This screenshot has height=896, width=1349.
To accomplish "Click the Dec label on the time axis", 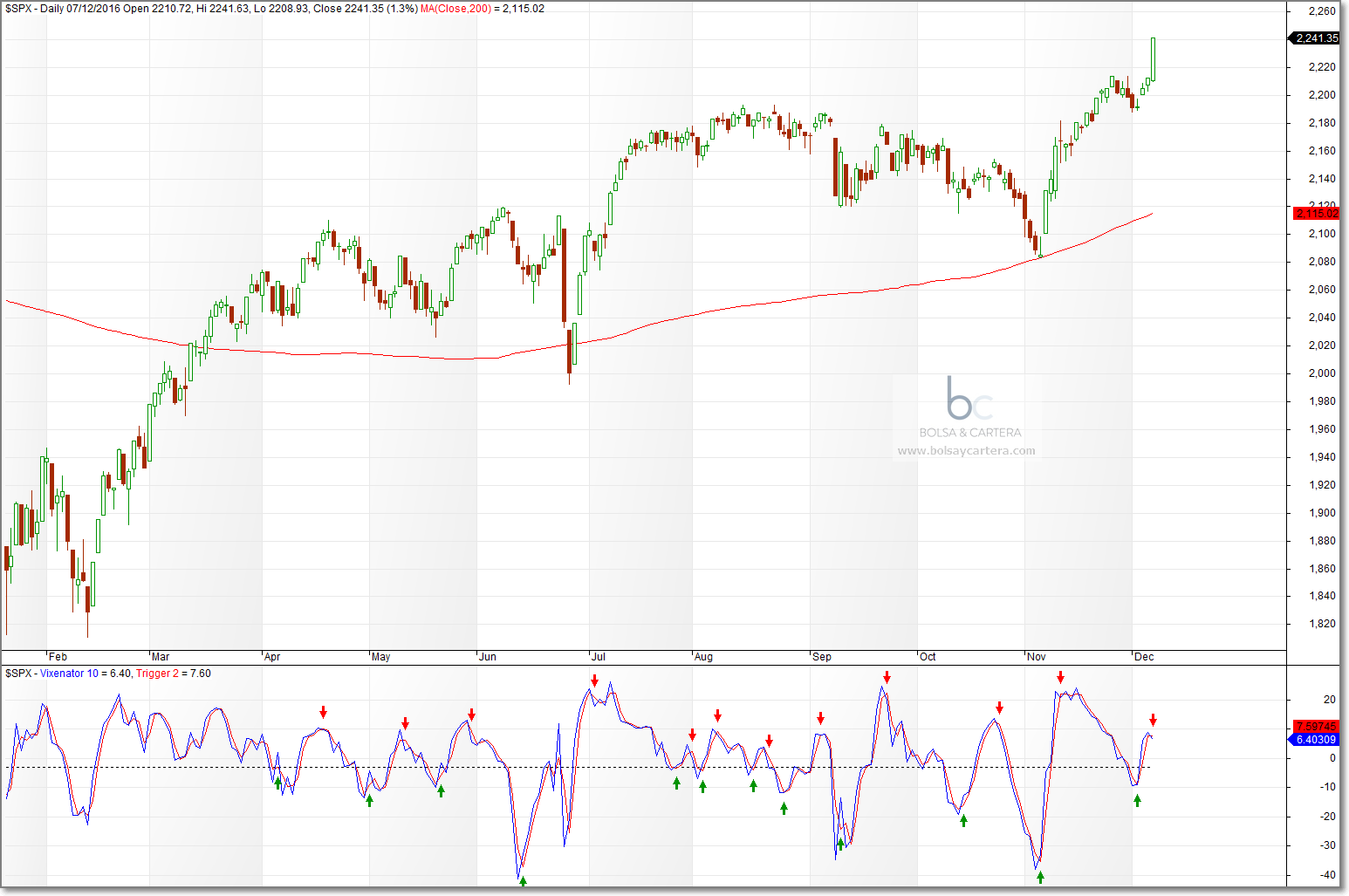I will point(1144,657).
